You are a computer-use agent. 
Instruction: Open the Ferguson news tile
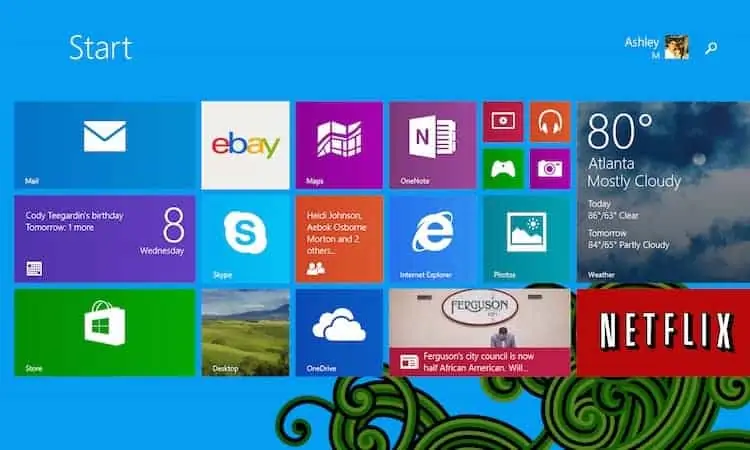[480, 332]
